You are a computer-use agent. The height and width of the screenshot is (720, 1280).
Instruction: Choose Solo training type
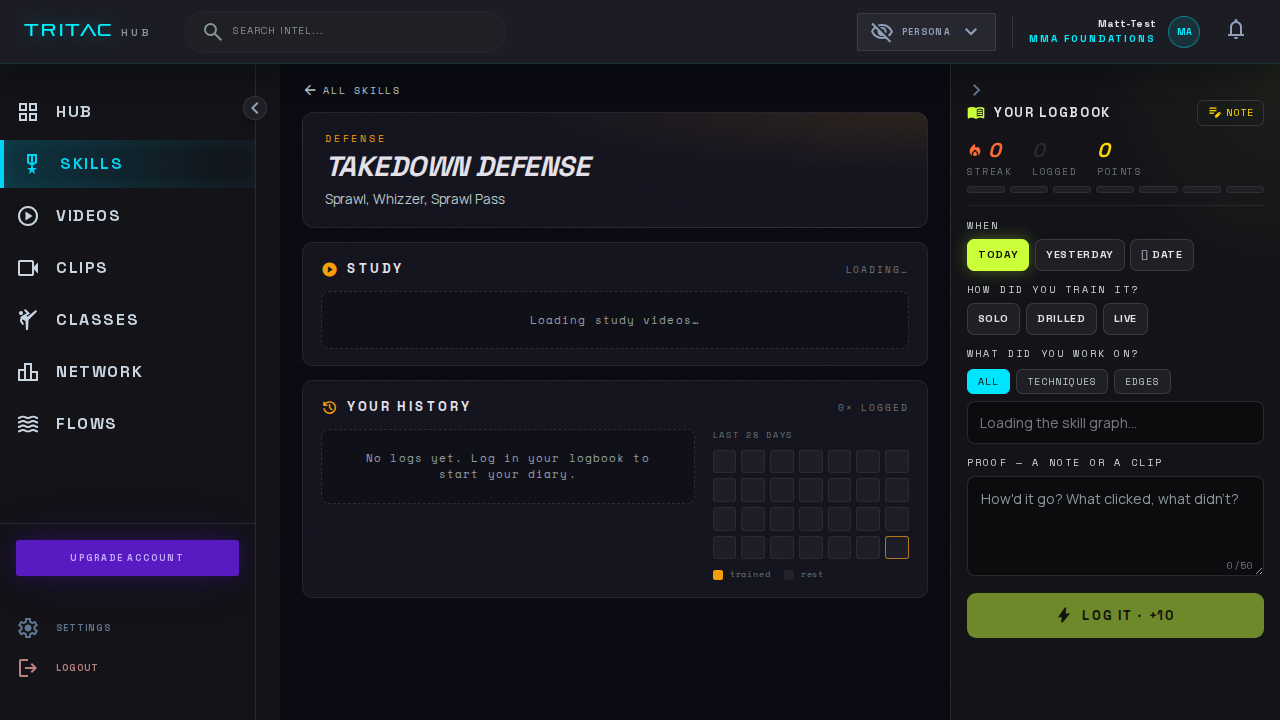pos(993,319)
